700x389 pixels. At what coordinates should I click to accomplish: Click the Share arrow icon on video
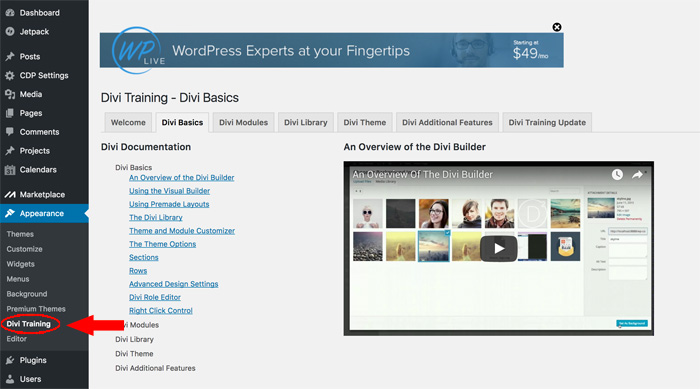[x=637, y=175]
